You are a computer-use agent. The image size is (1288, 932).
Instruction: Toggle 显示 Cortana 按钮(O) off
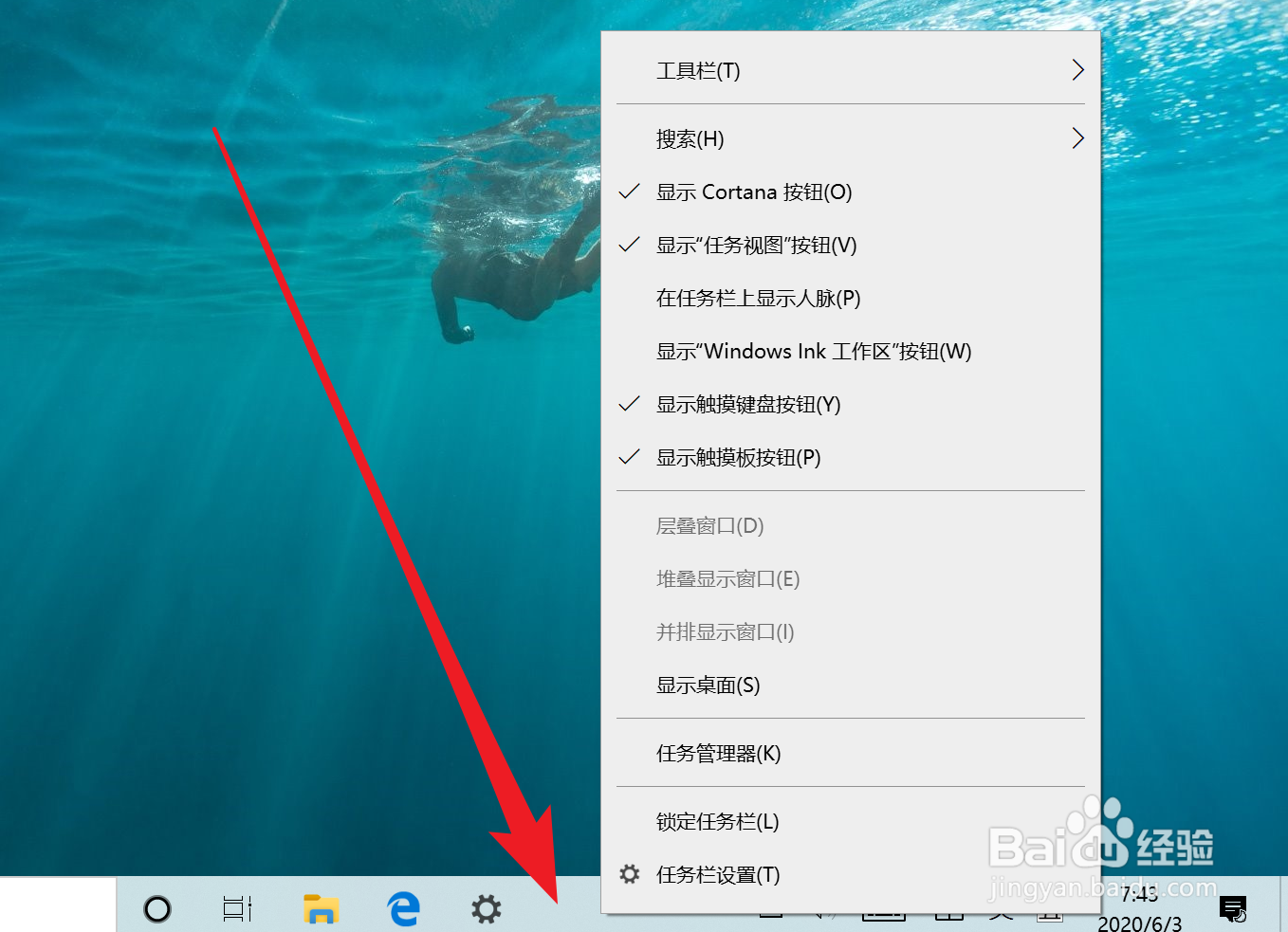tap(754, 192)
